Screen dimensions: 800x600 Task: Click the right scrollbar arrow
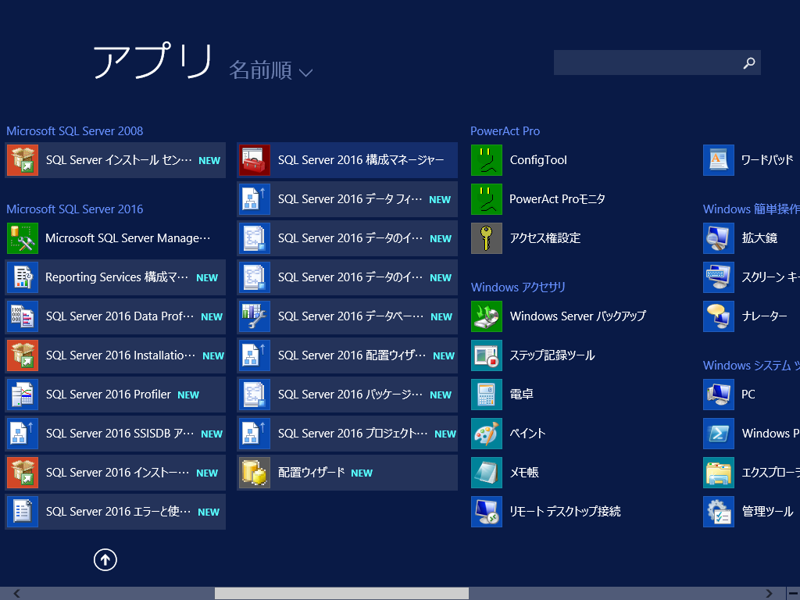tap(769, 593)
